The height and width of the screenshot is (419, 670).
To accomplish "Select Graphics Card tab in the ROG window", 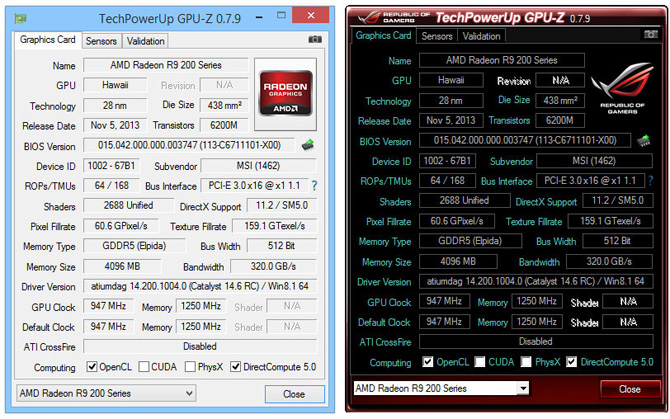I will (x=383, y=35).
